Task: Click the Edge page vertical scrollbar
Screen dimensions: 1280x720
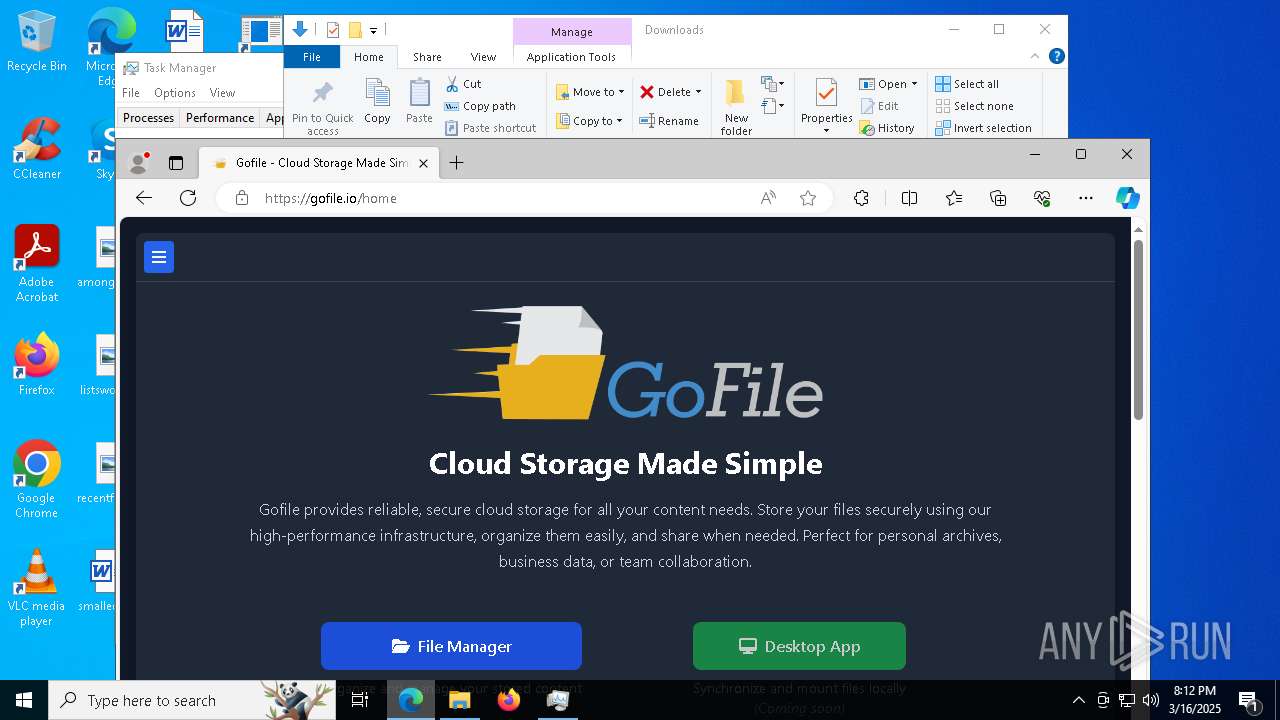Action: click(x=1138, y=330)
